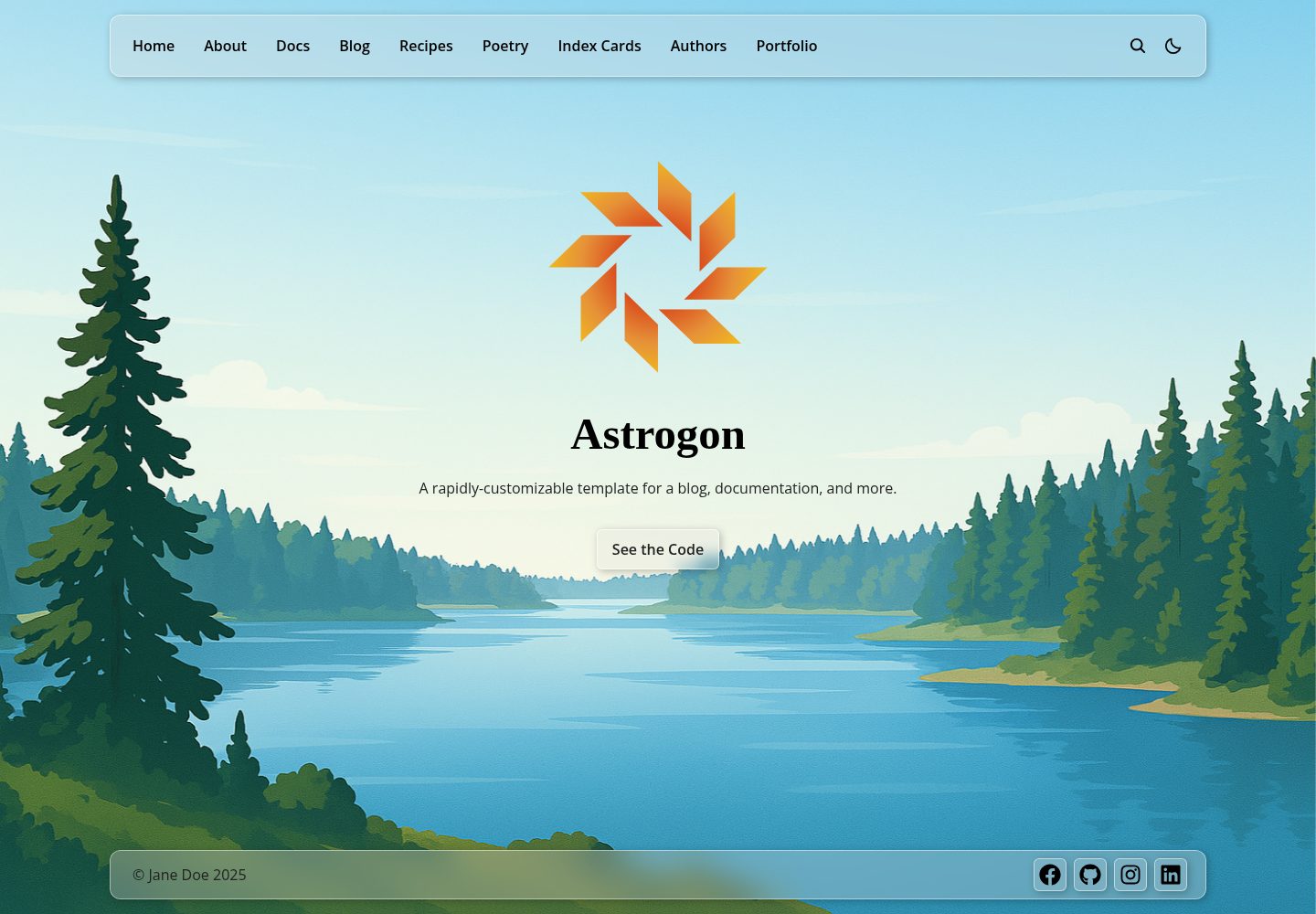Navigate to Docs
The width and height of the screenshot is (1316, 914).
point(292,46)
